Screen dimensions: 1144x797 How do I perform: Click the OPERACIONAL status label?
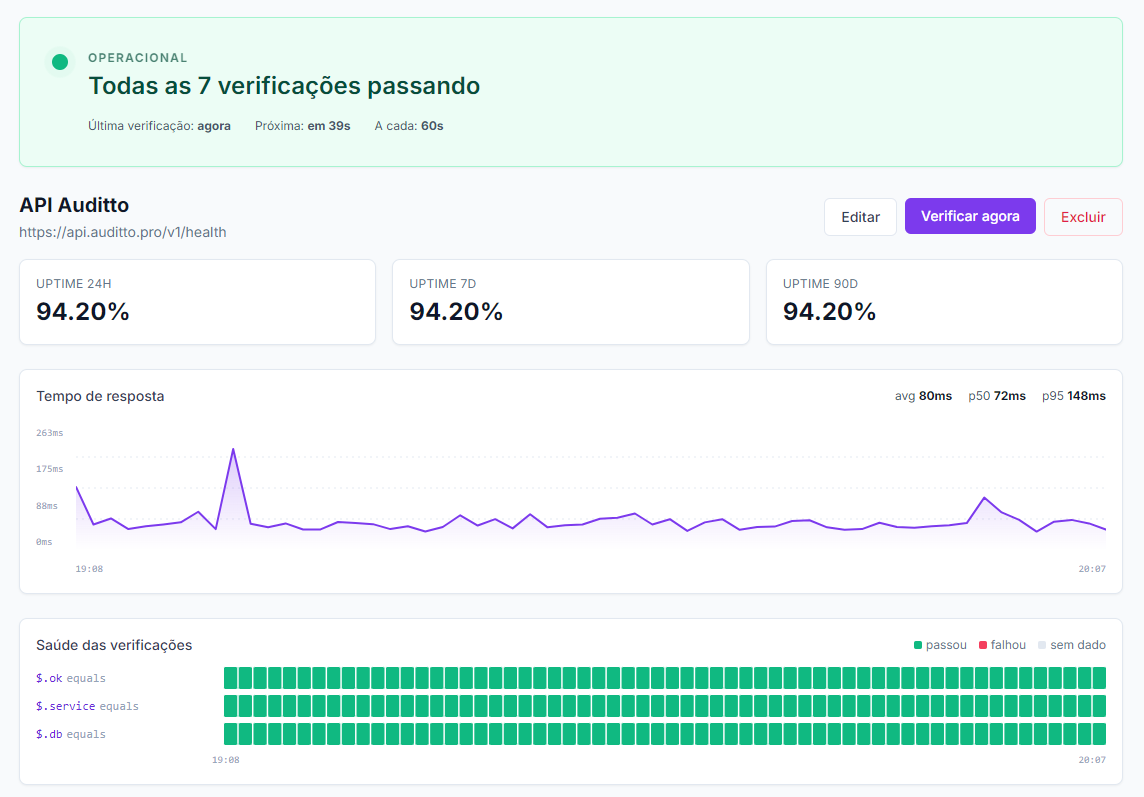(x=138, y=58)
